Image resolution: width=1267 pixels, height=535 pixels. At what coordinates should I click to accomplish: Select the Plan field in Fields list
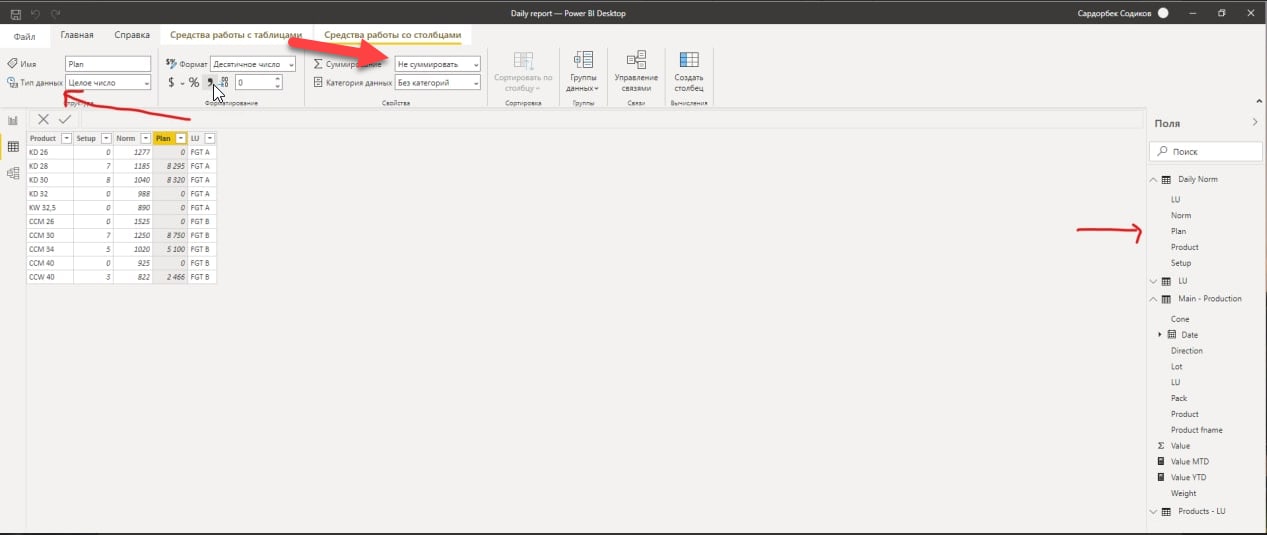[1178, 231]
